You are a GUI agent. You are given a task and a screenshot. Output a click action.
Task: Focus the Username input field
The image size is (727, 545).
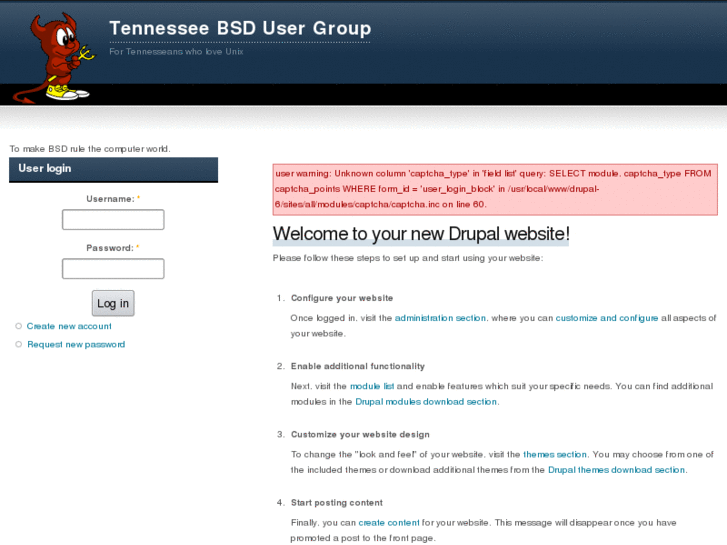click(113, 219)
